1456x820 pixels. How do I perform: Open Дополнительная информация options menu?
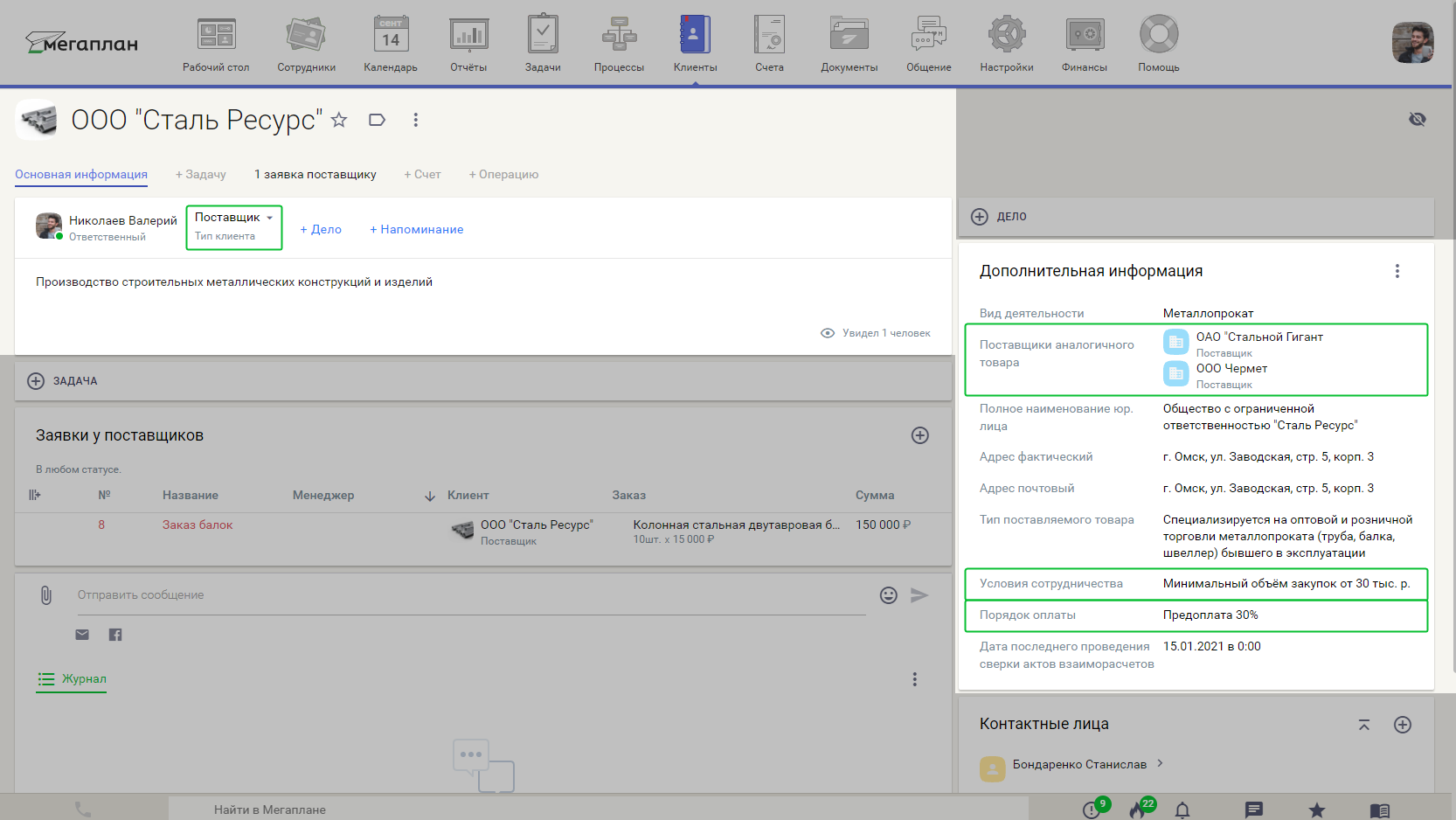point(1397,271)
